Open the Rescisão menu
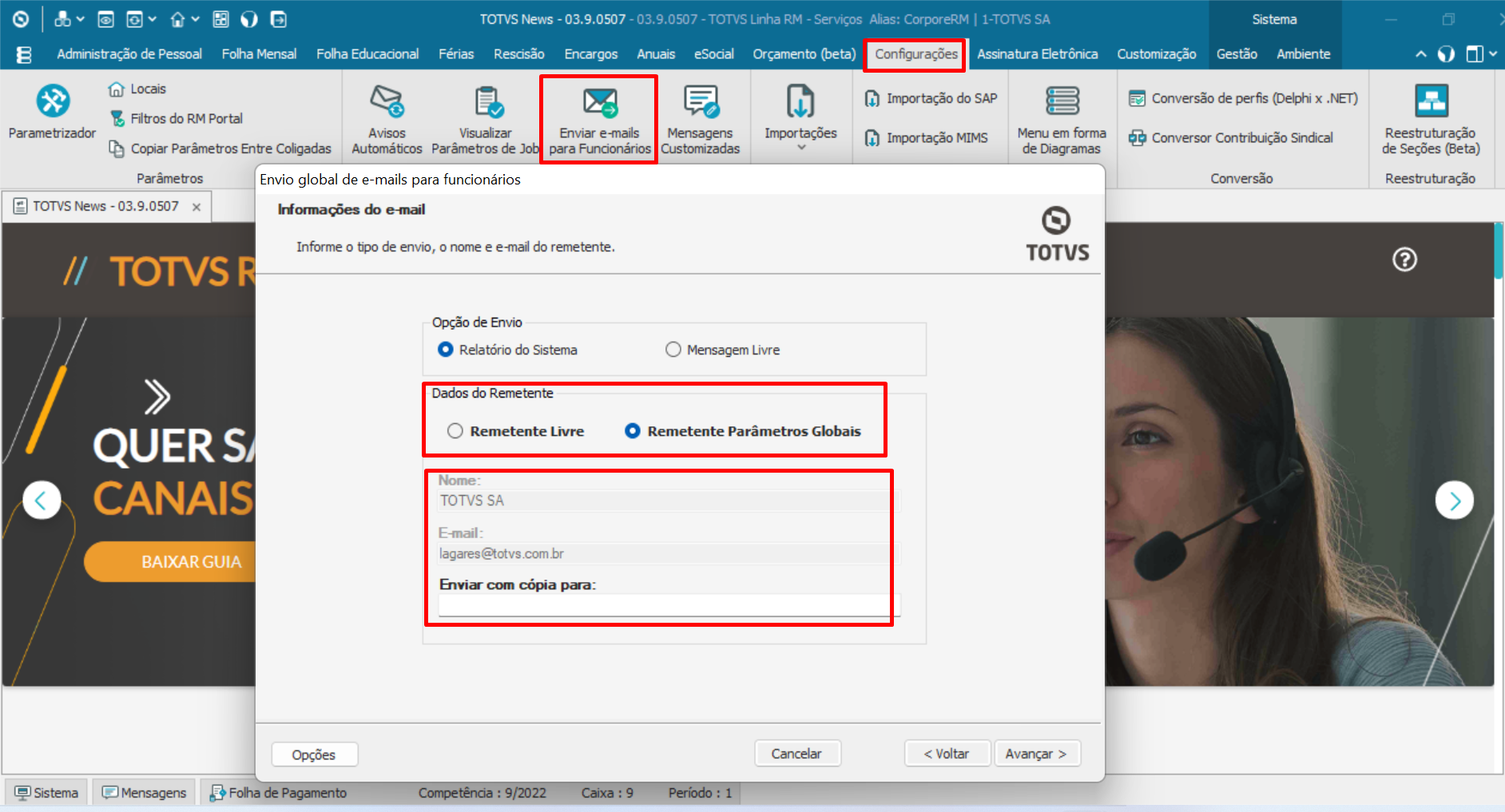Image resolution: width=1505 pixels, height=812 pixels. (519, 54)
